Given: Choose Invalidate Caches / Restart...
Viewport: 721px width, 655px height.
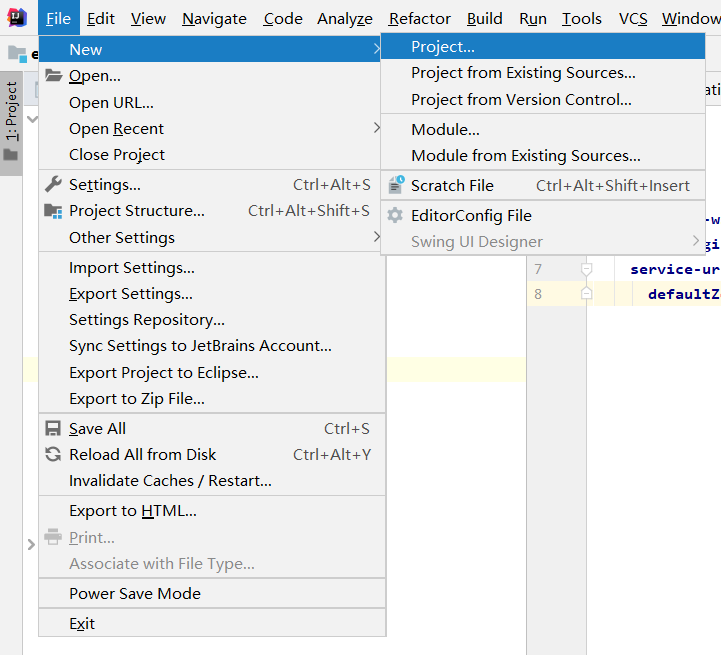Looking at the screenshot, I should (212, 480).
